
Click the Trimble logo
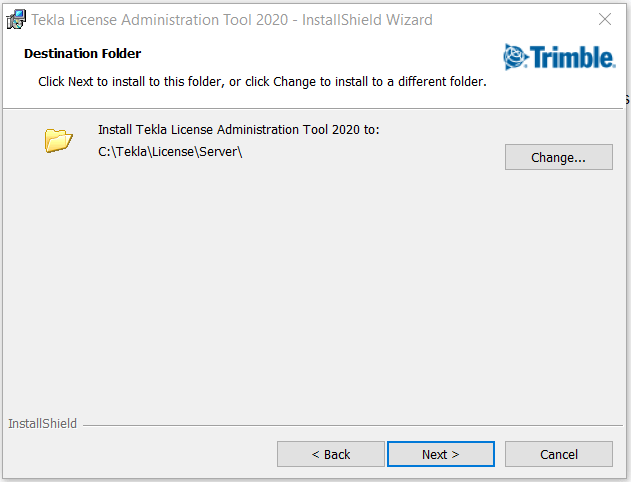tap(559, 57)
